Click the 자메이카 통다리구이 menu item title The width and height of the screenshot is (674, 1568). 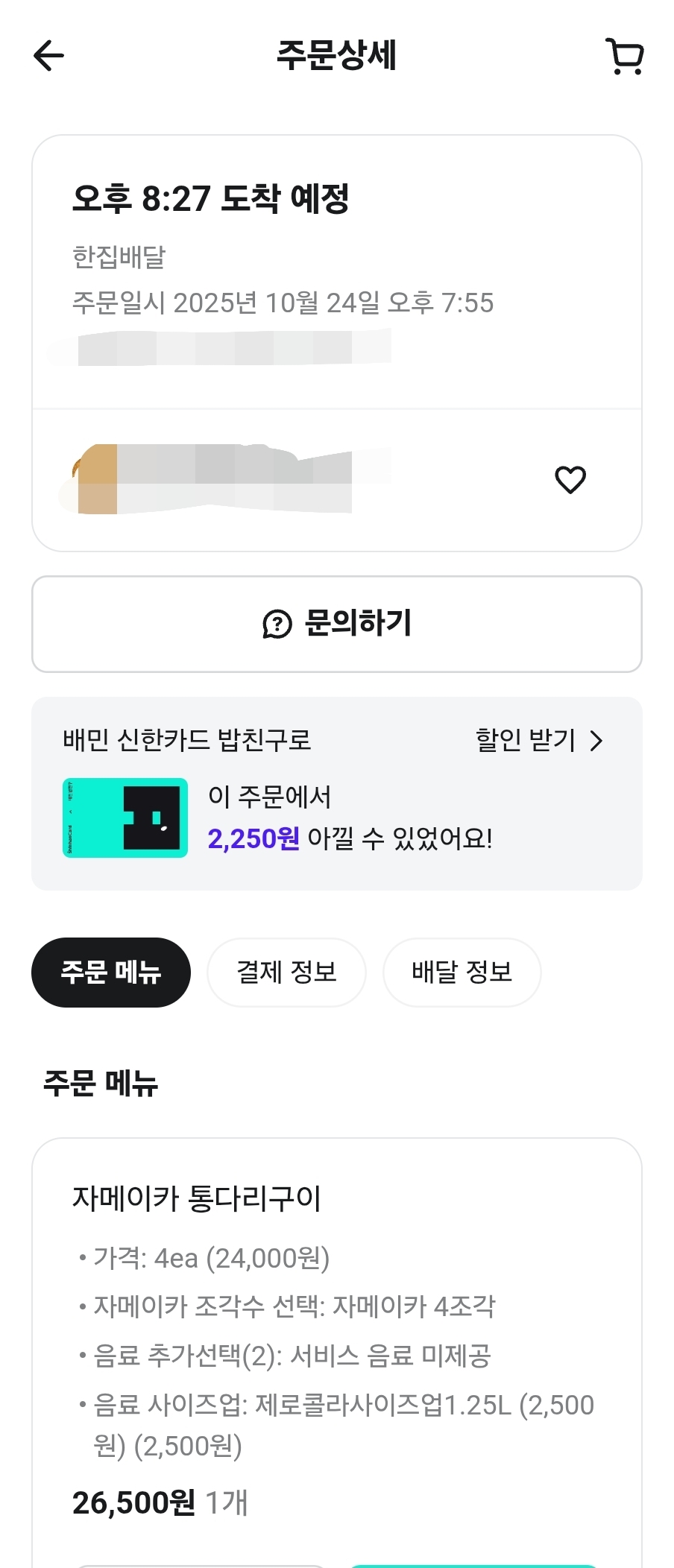coord(196,1198)
